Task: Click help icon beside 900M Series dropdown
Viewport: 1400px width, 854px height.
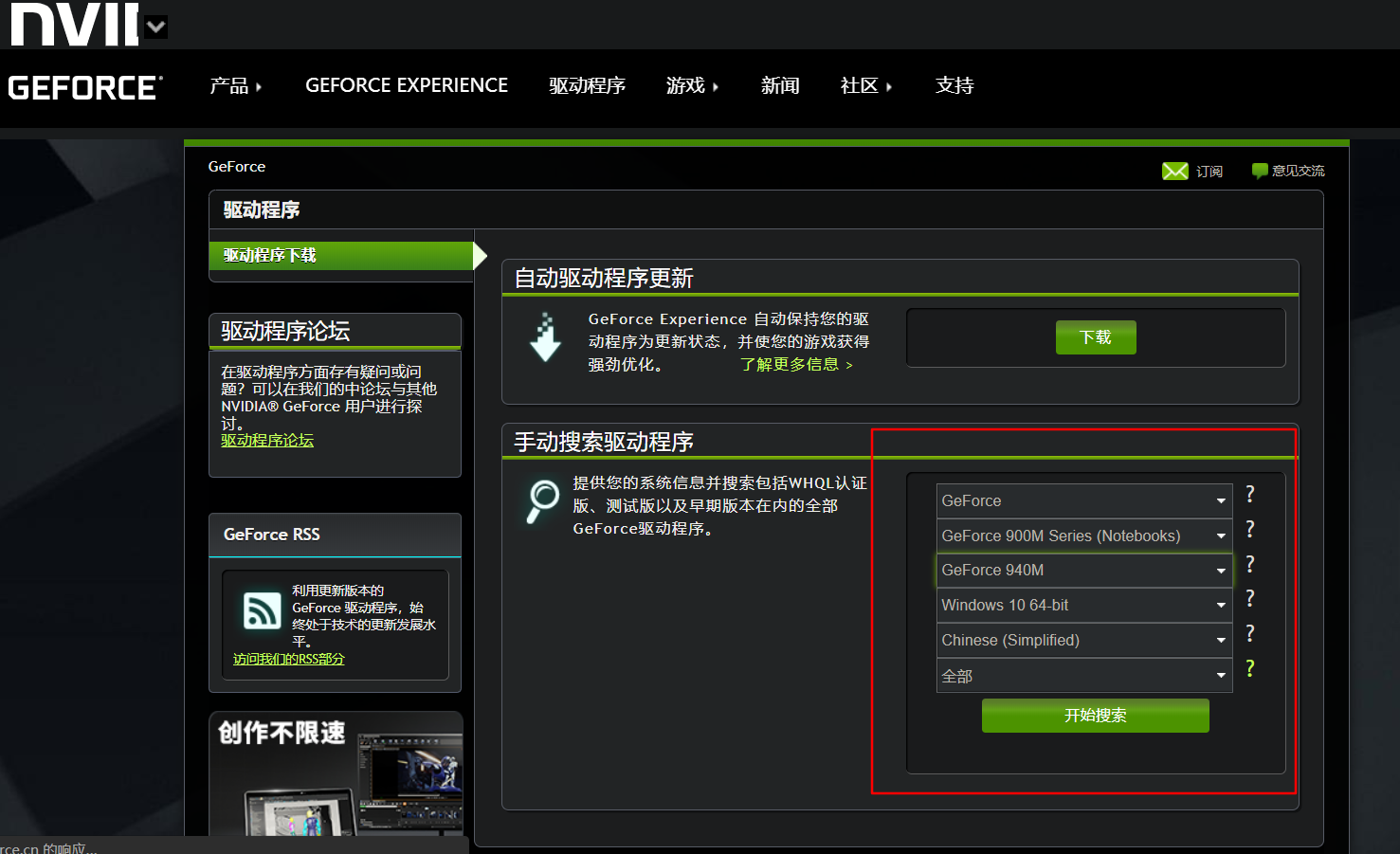Action: click(x=1250, y=529)
